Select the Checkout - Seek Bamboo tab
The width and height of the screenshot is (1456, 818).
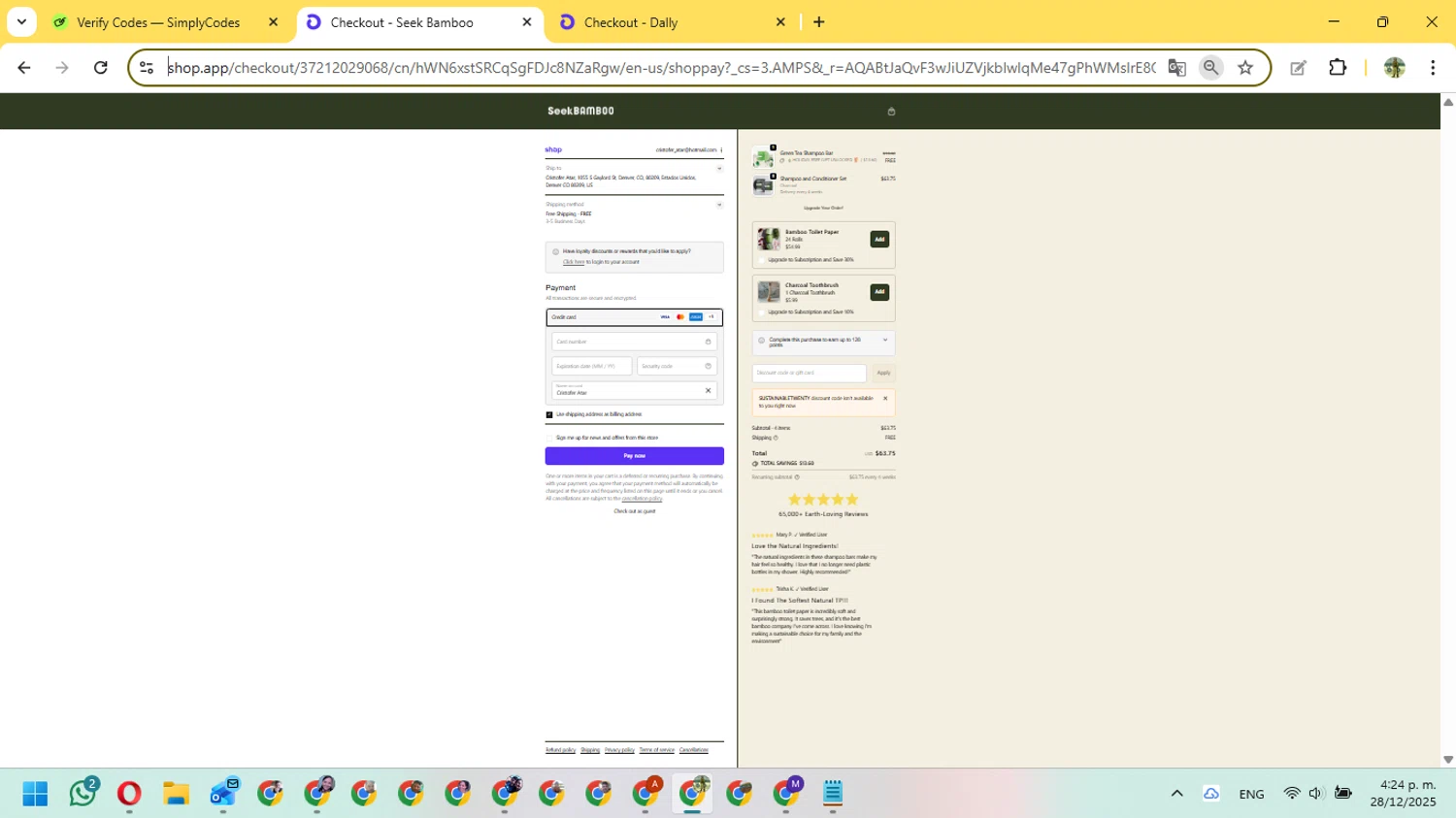(402, 22)
